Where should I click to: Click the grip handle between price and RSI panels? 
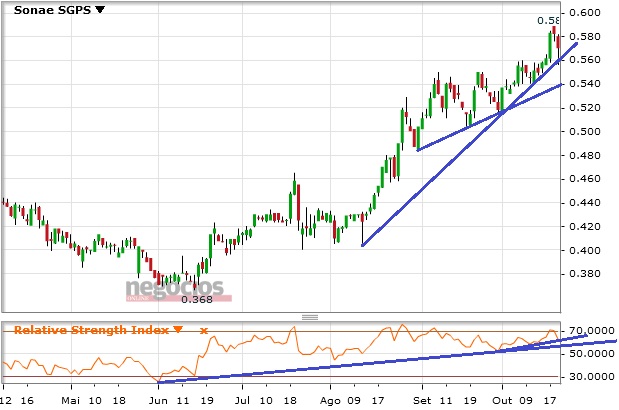[310, 317]
